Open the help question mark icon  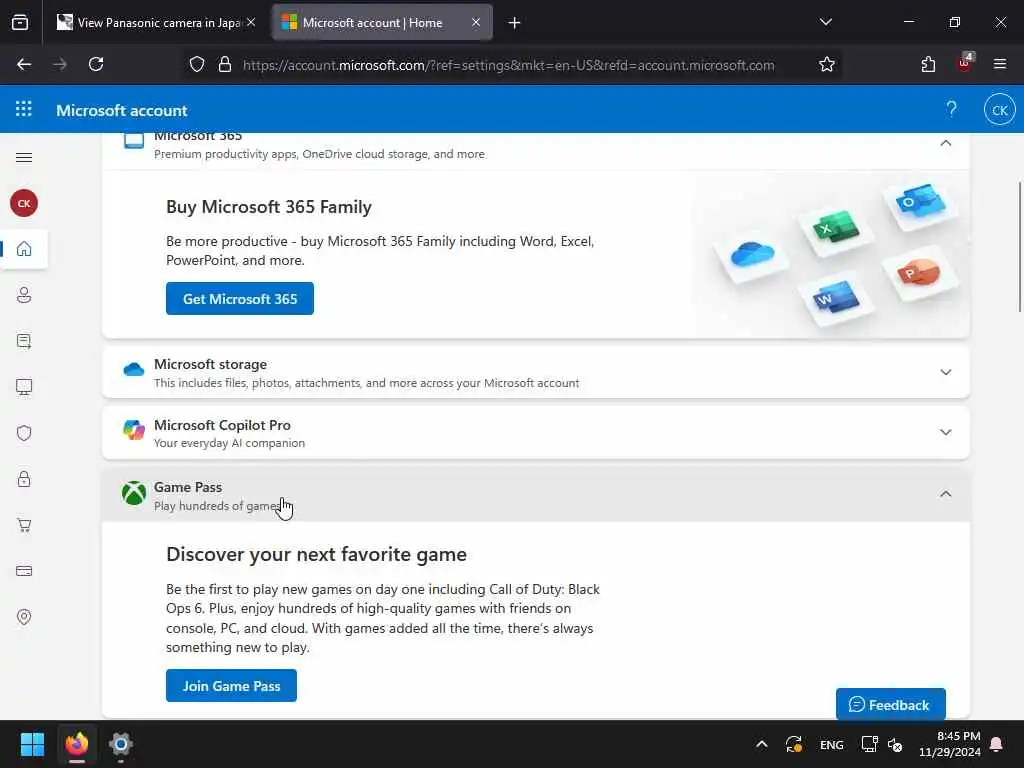(952, 109)
